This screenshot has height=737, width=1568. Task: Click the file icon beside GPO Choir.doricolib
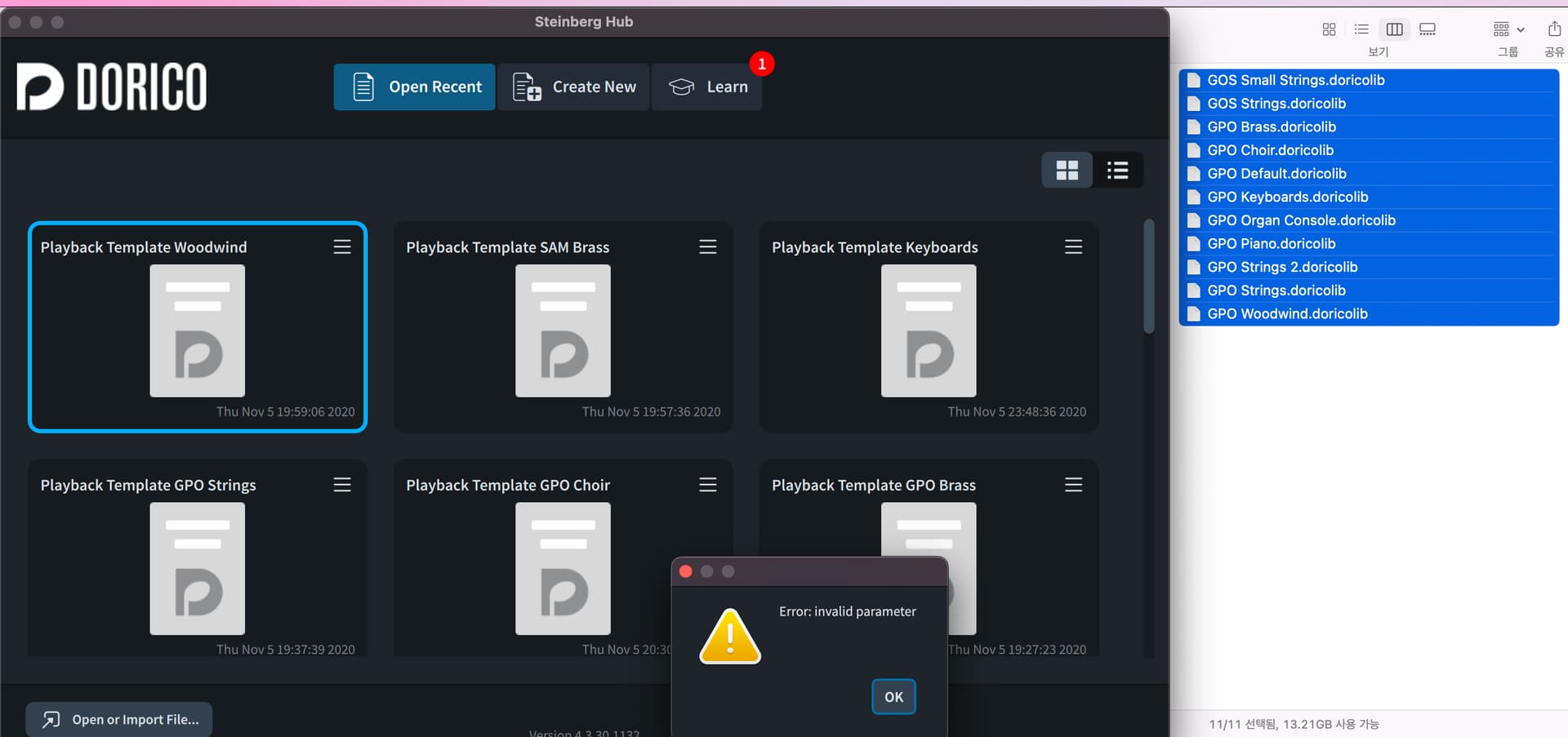pyautogui.click(x=1193, y=150)
